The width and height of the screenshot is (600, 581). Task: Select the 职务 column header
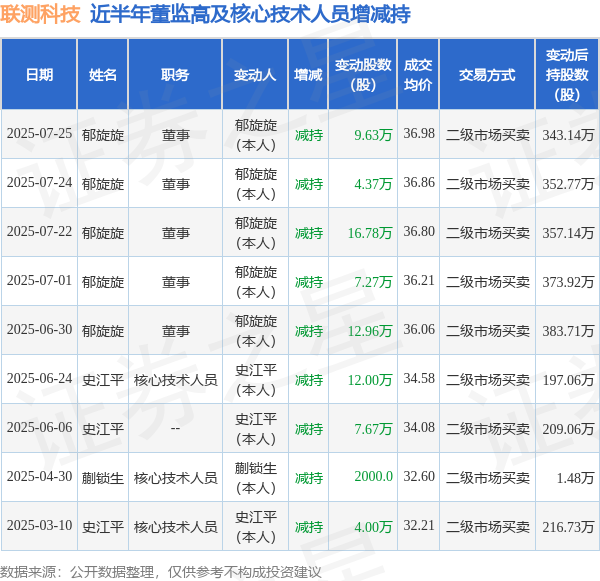click(x=175, y=74)
